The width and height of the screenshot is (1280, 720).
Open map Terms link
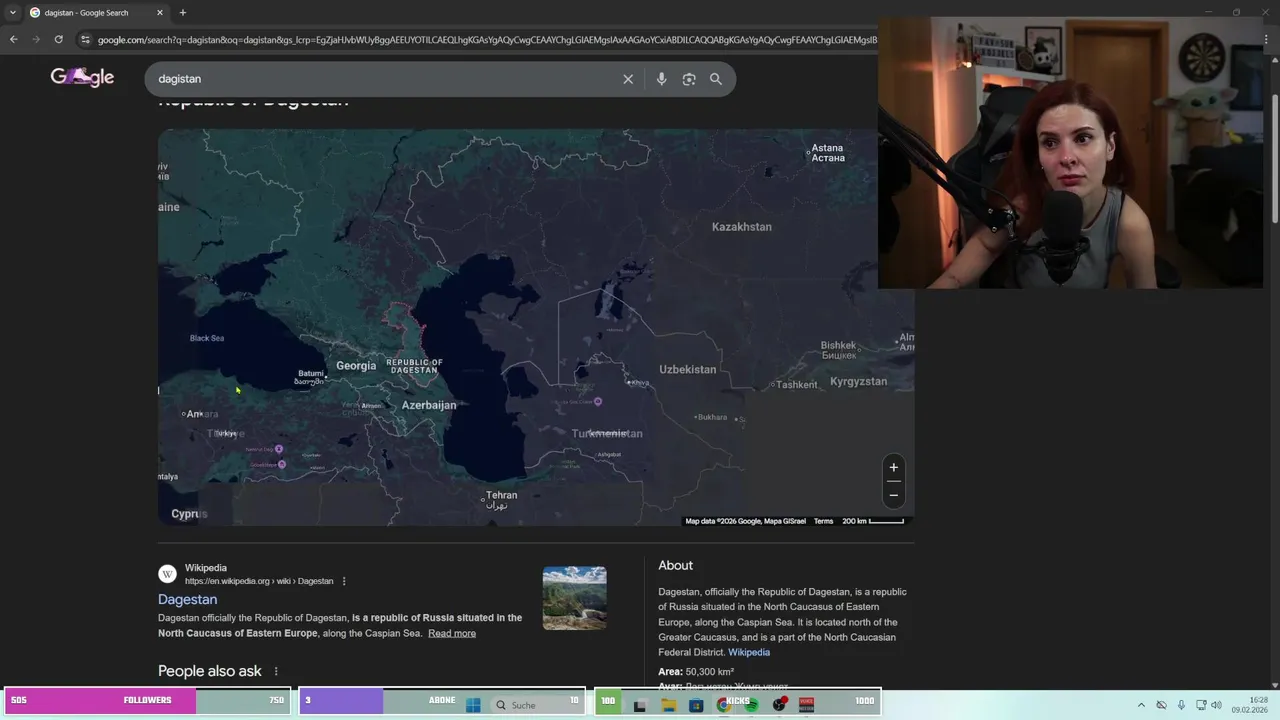pos(823,521)
